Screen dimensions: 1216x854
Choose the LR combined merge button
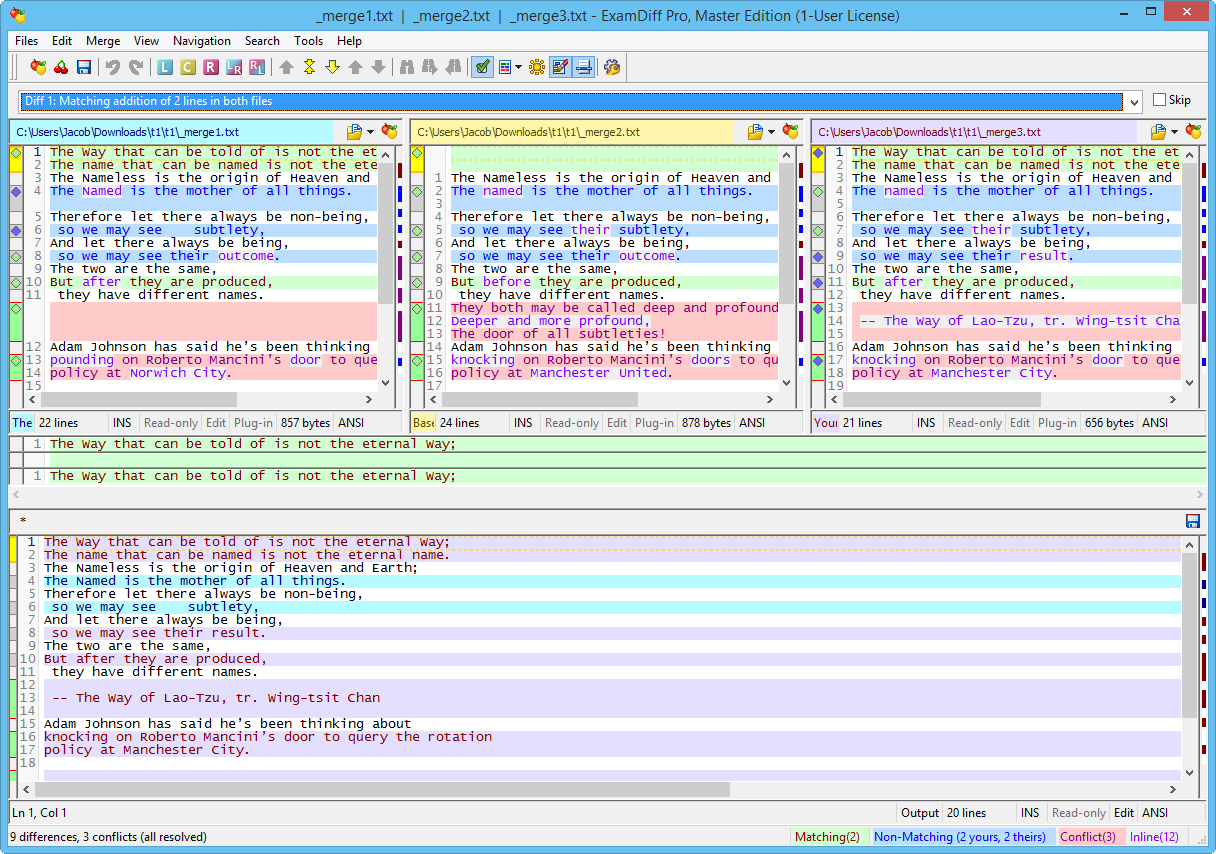point(234,67)
